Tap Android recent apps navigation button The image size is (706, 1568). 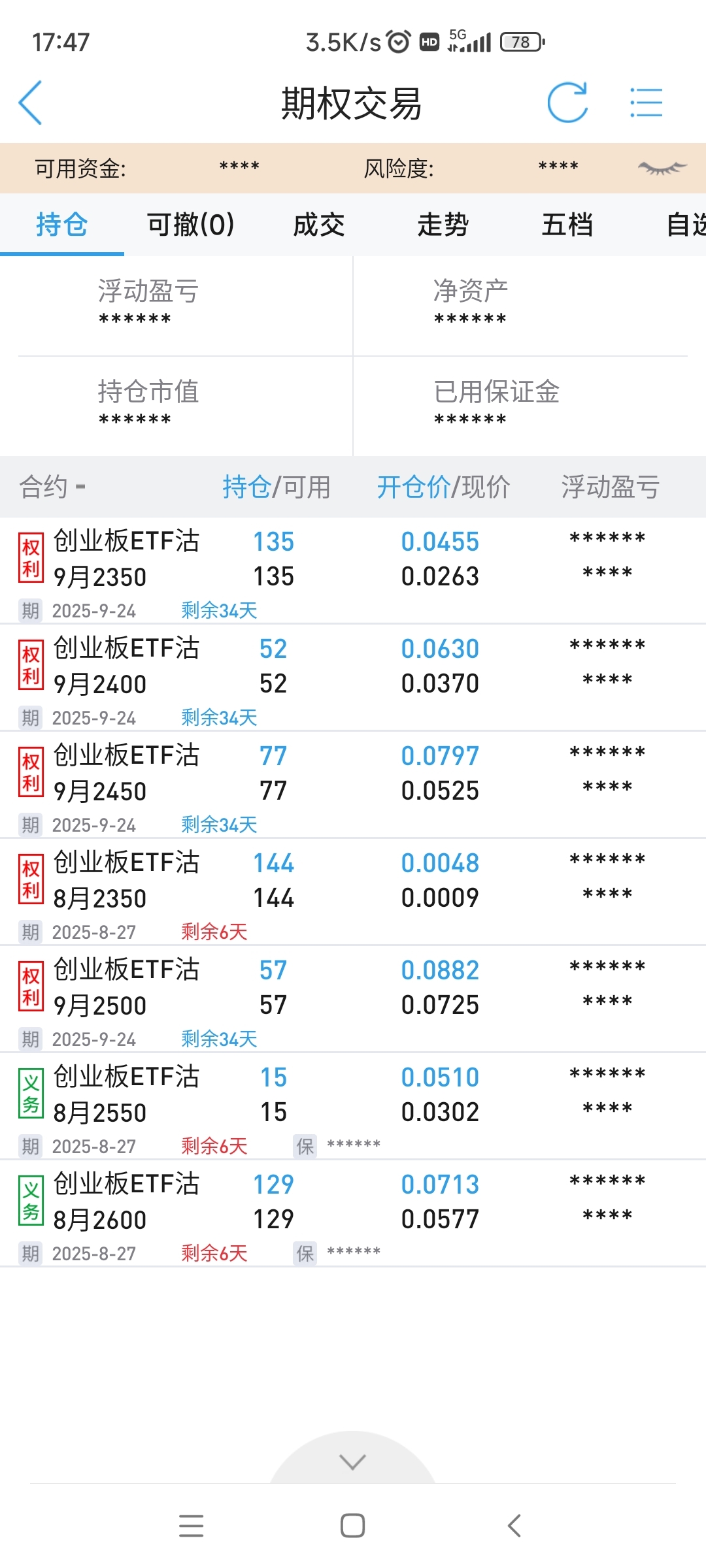click(x=191, y=1526)
